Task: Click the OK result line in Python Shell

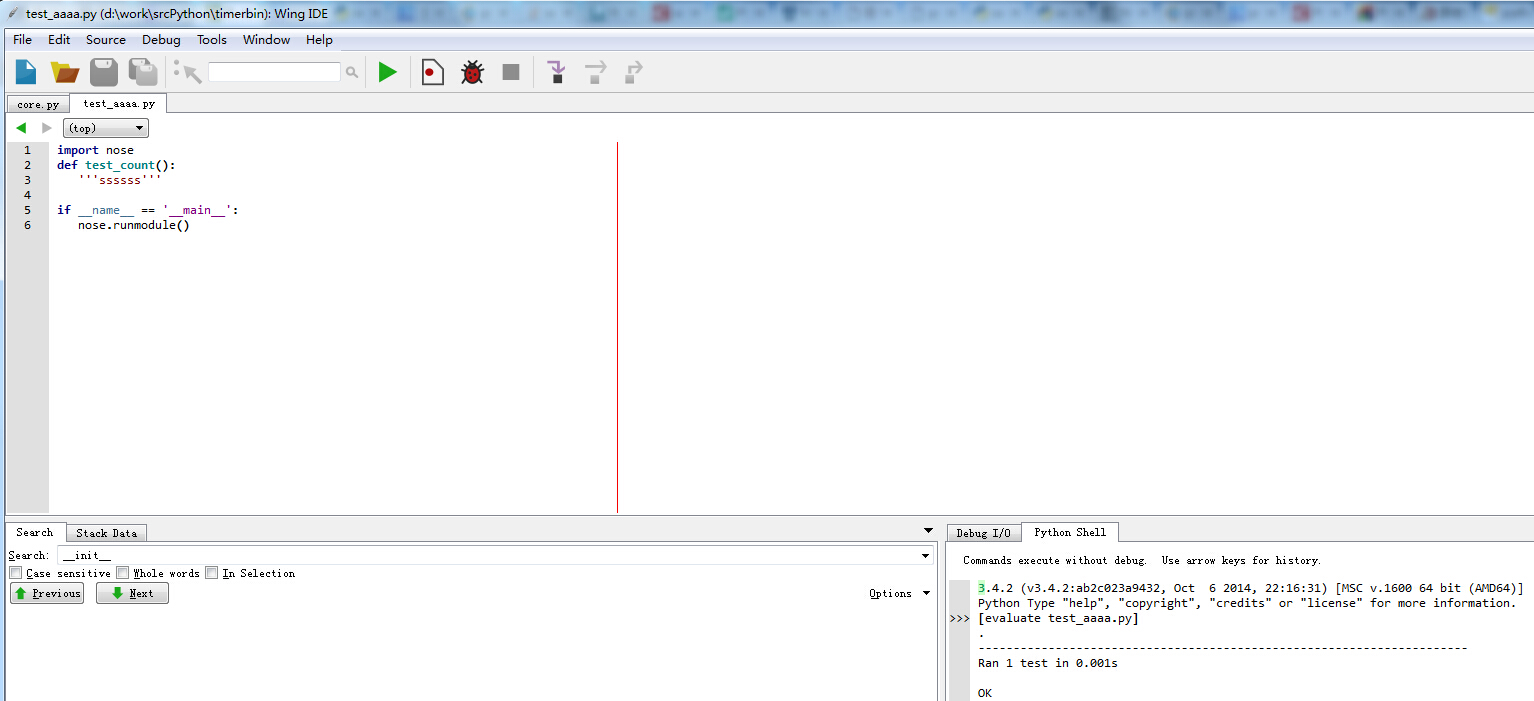Action: (x=985, y=693)
